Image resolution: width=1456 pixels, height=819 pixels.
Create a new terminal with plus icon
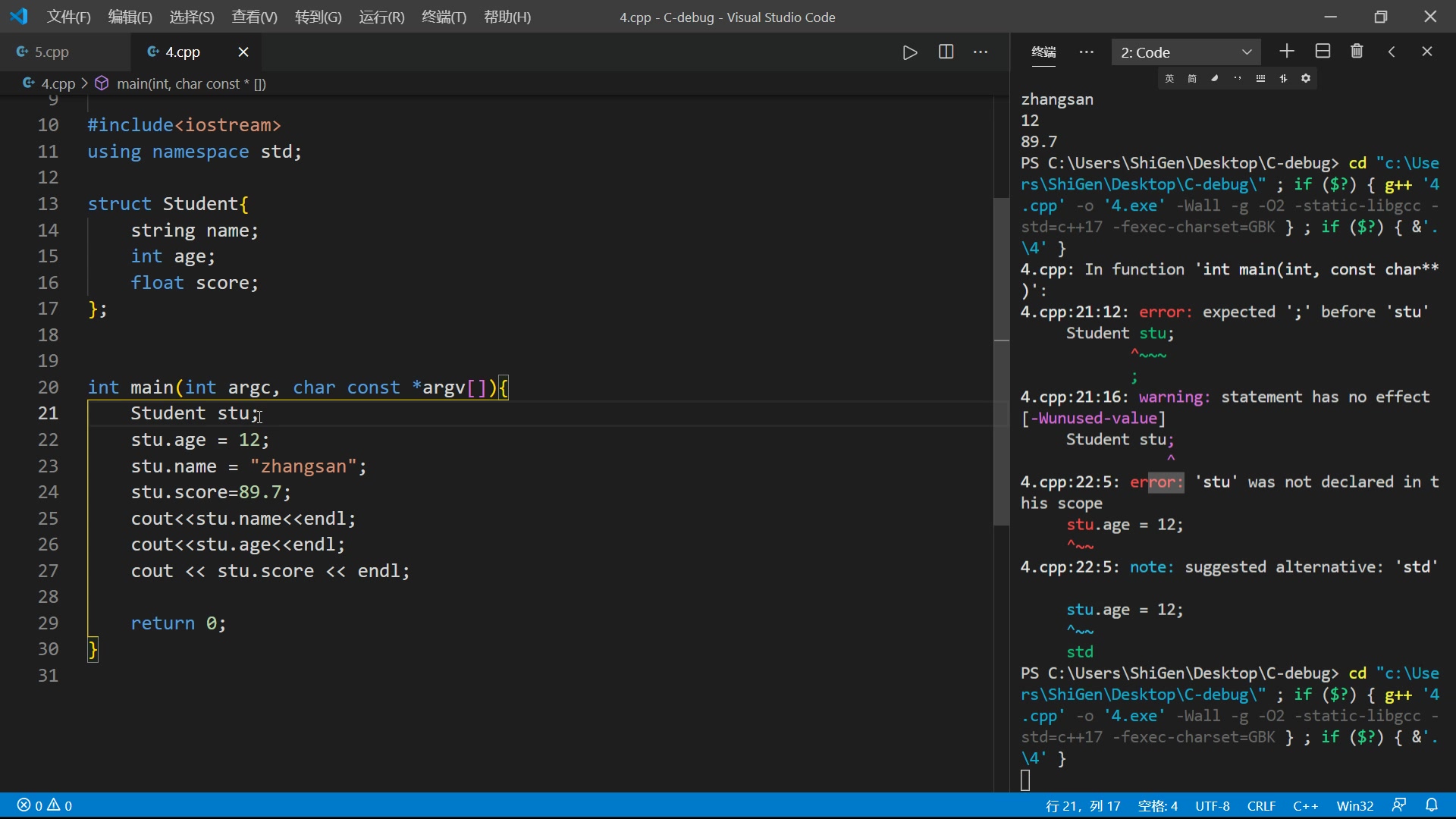click(1287, 51)
